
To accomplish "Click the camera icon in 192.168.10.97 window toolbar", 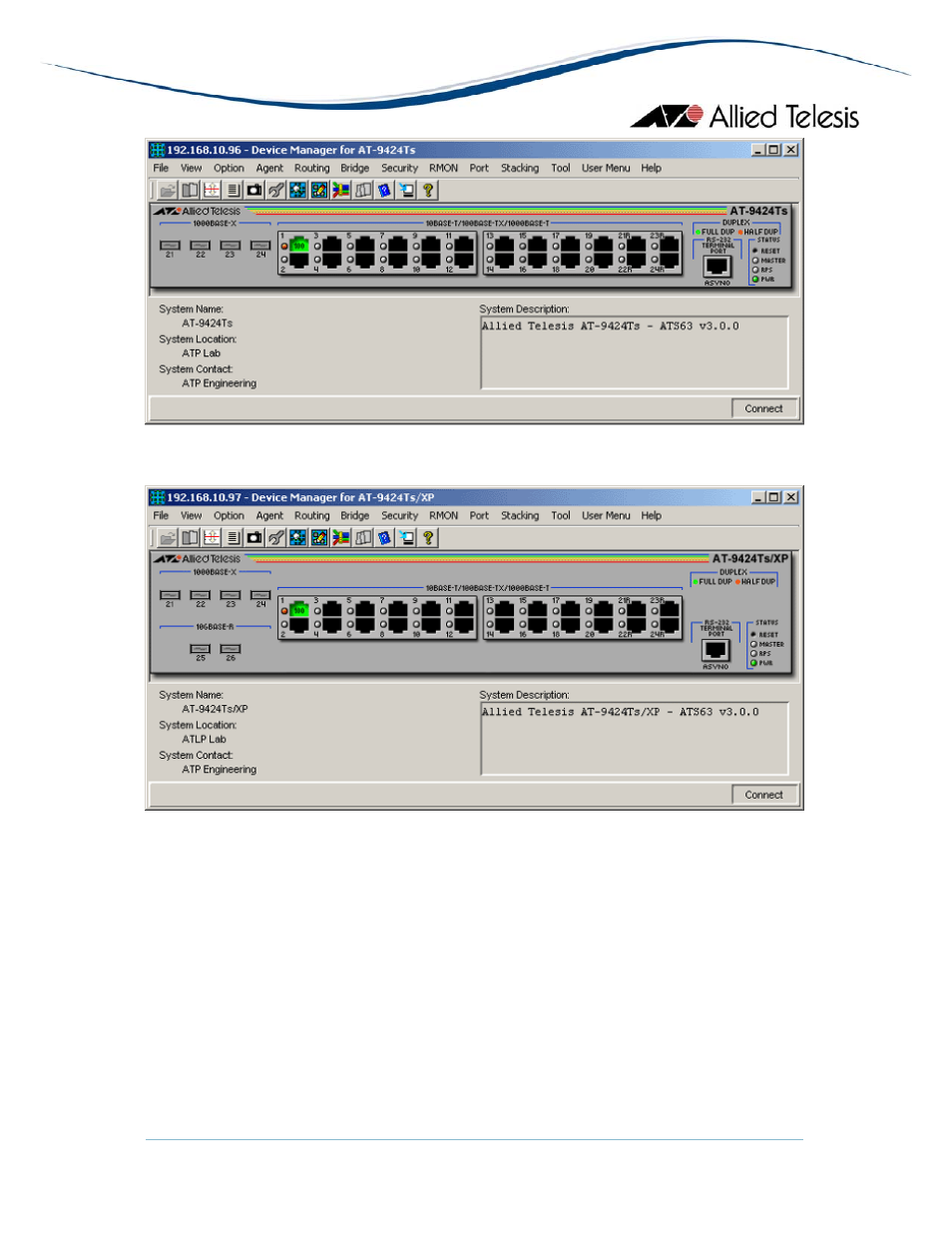I will (254, 537).
